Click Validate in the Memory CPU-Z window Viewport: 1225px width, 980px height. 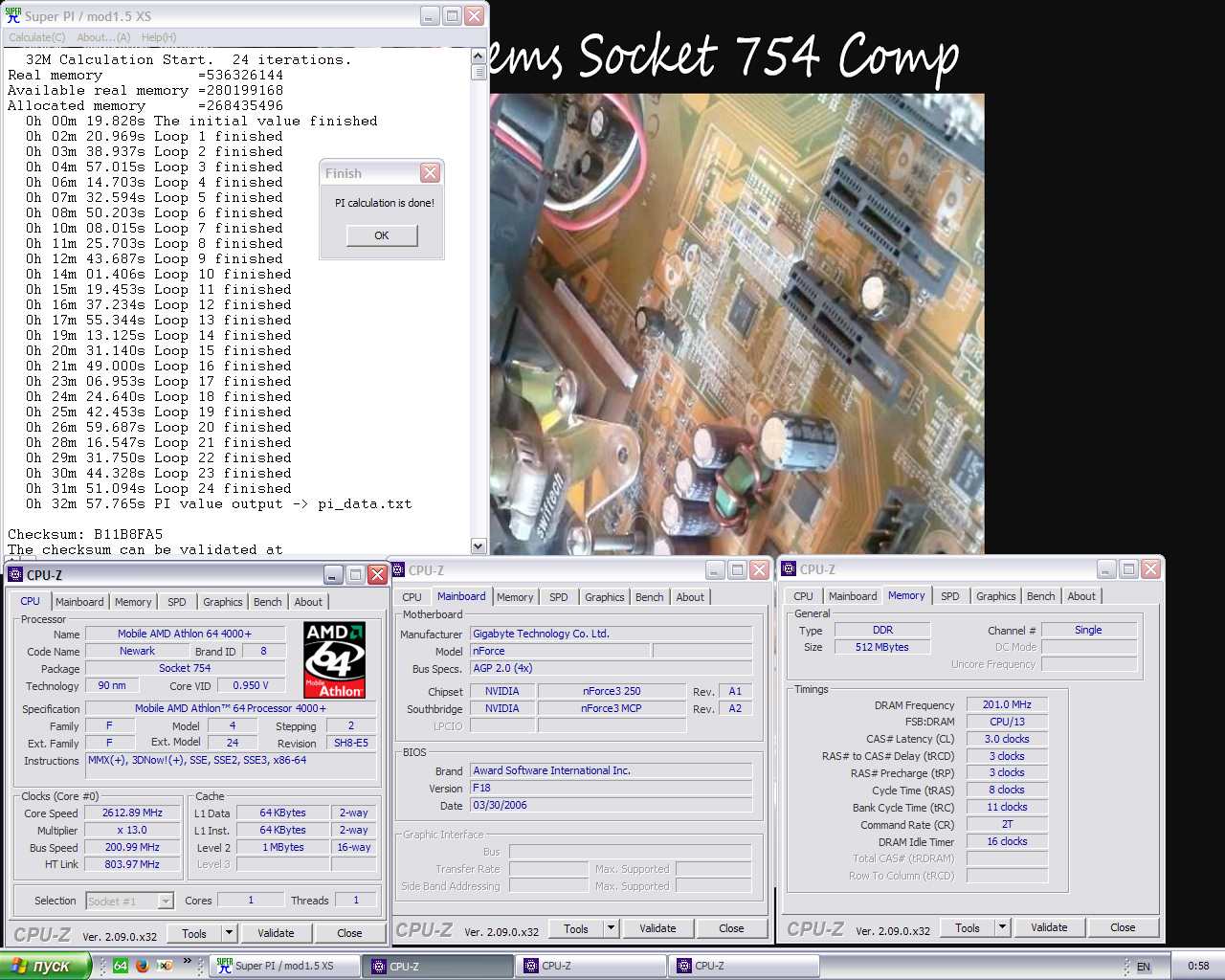pos(1049,927)
